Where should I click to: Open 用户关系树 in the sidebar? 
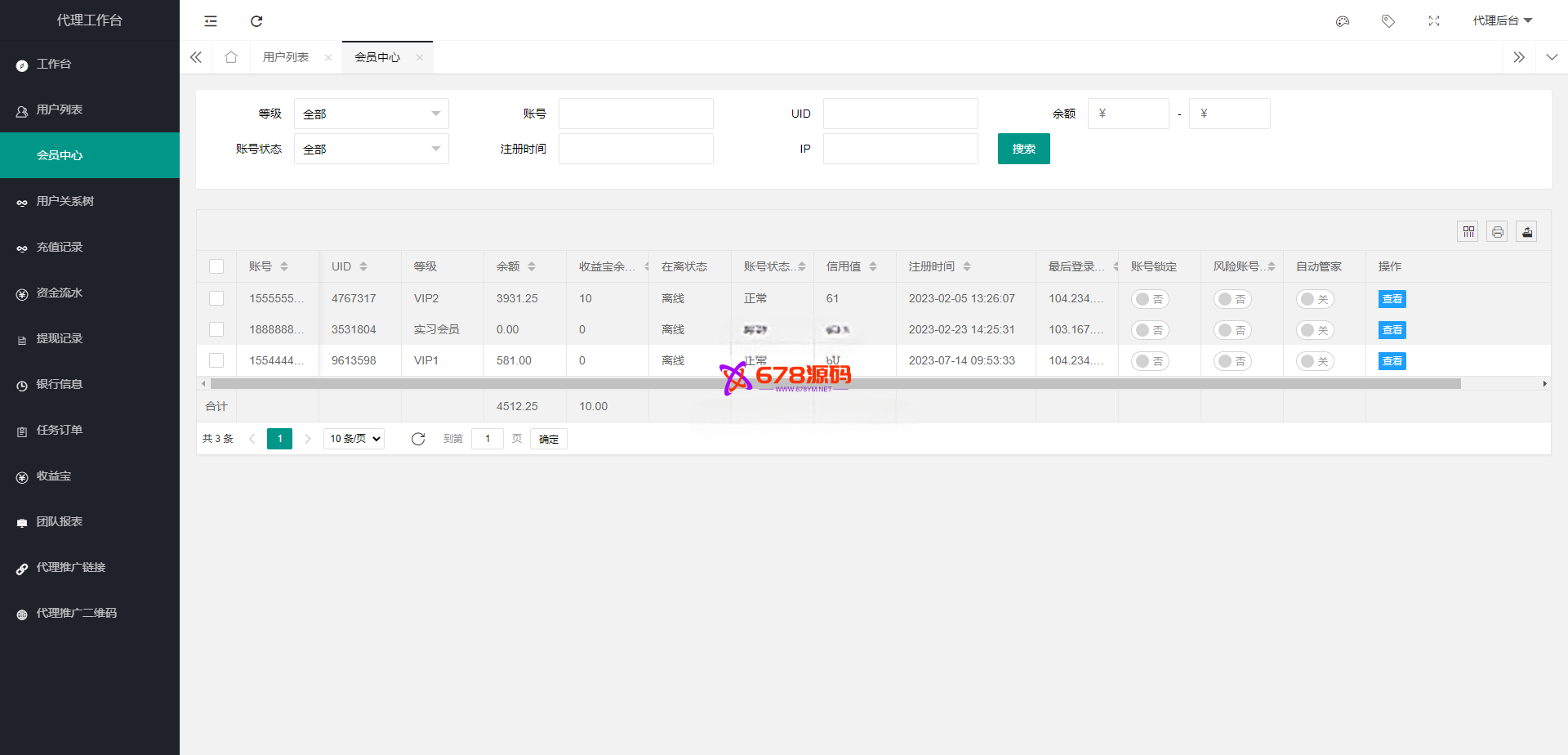[x=90, y=201]
